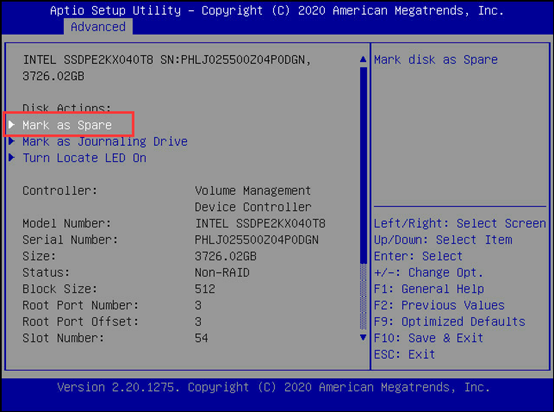Click the scrollbar down arrow
Image resolution: width=554 pixels, height=412 pixels.
point(363,337)
